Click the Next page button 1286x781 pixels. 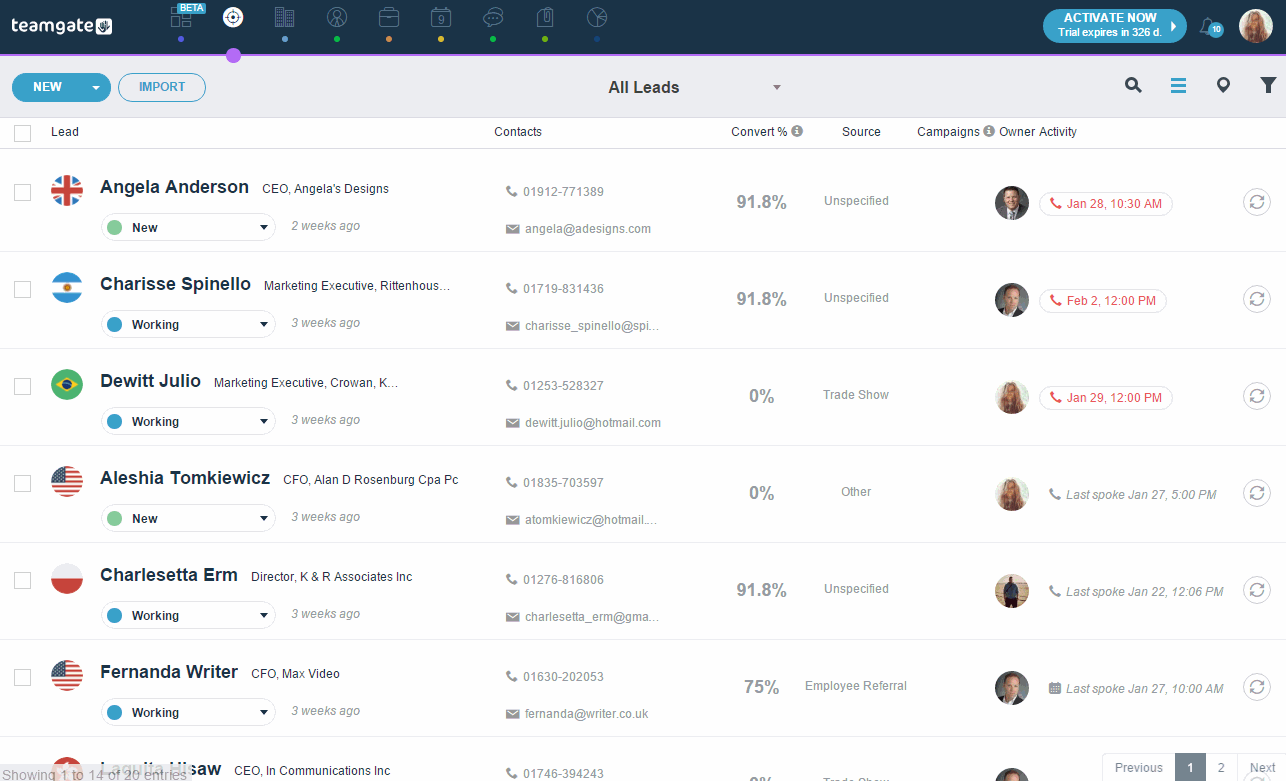coord(1262,768)
